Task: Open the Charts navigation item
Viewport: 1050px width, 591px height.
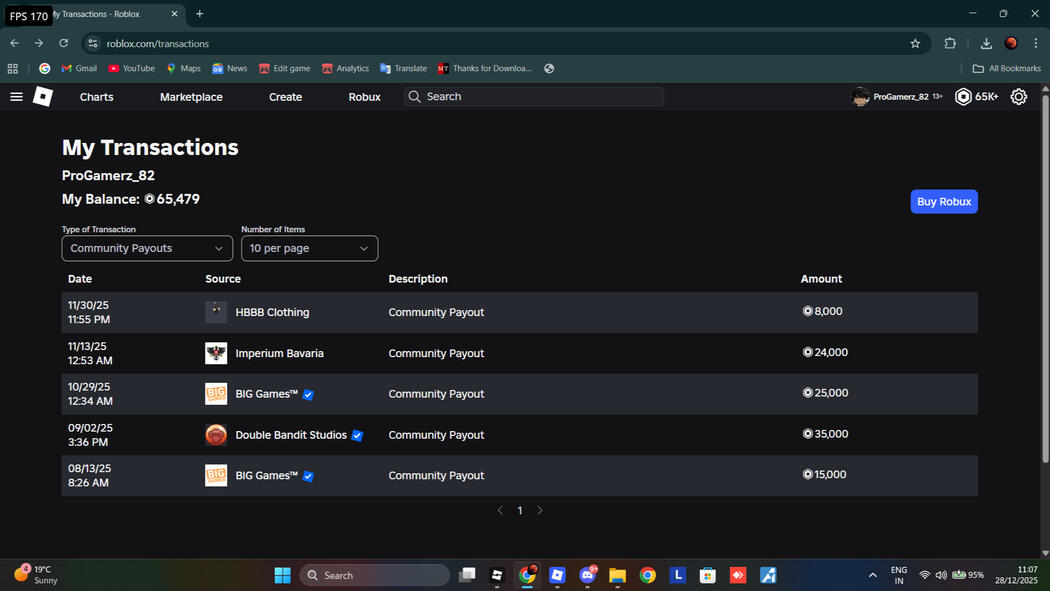Action: tap(97, 97)
